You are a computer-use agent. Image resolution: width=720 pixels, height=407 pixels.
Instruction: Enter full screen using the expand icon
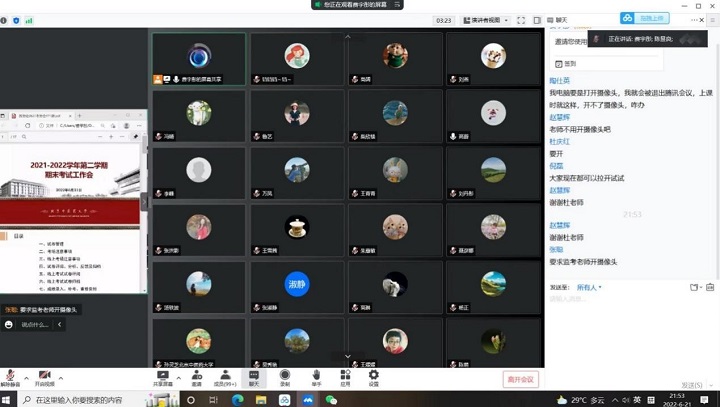click(x=521, y=20)
